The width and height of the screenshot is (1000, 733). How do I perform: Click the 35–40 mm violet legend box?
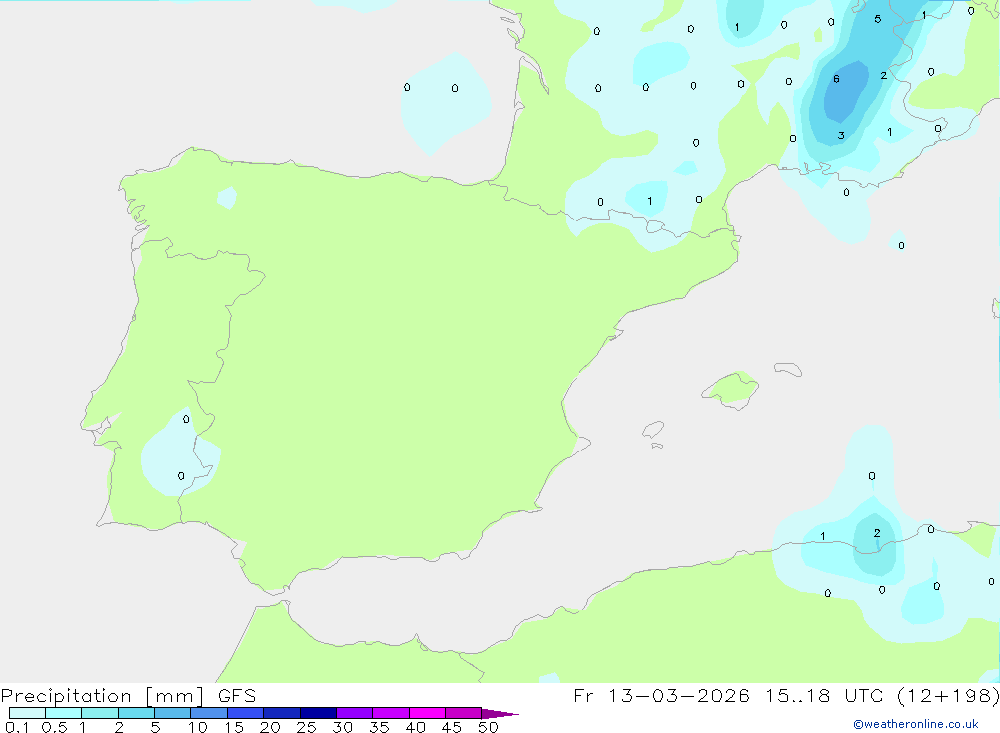(x=391, y=713)
